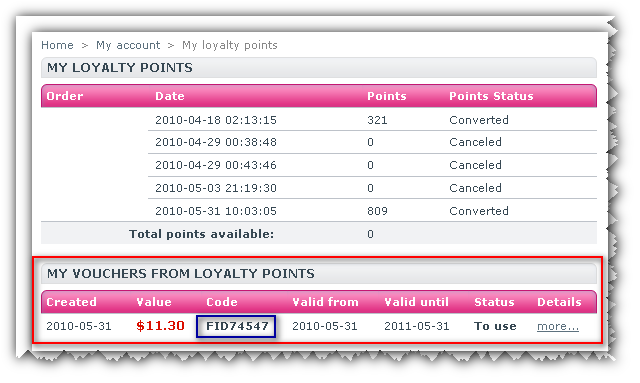Click the Points Status column header

pyautogui.click(x=491, y=96)
